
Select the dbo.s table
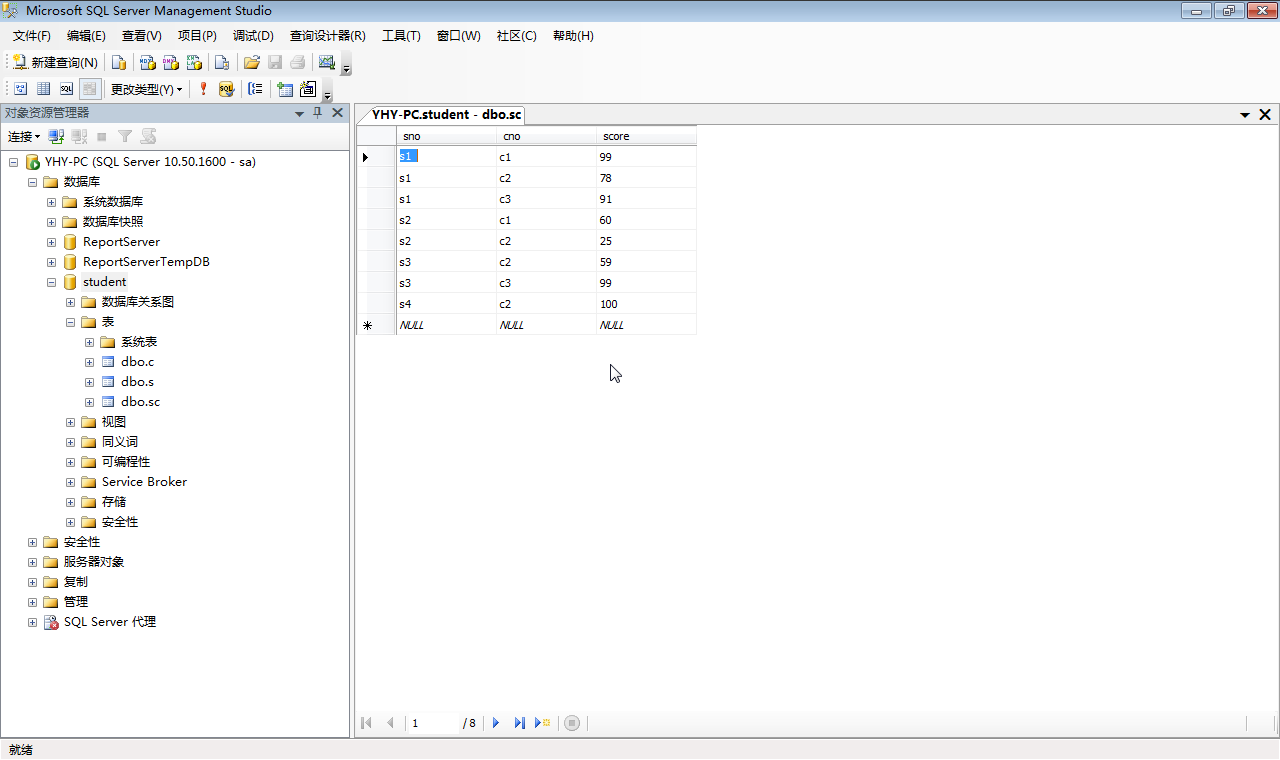click(137, 382)
